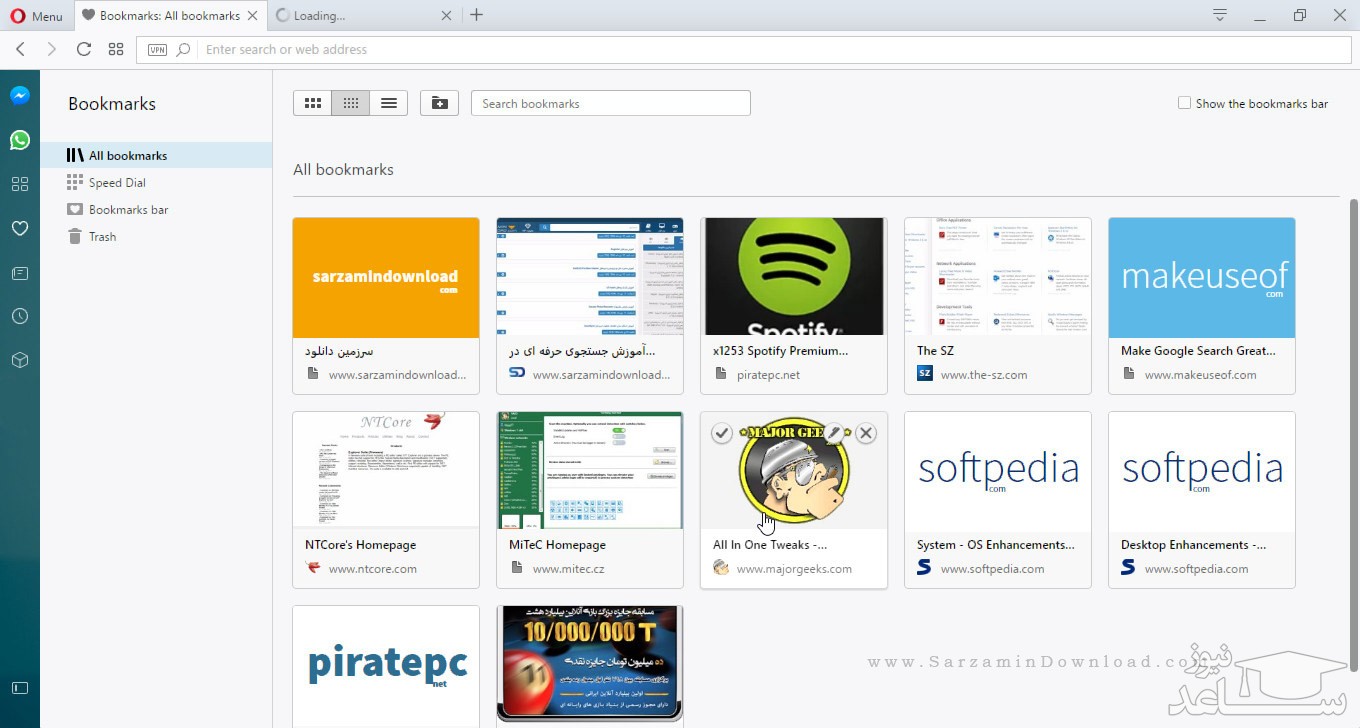Toggle the VPN badge in address bar

157,49
